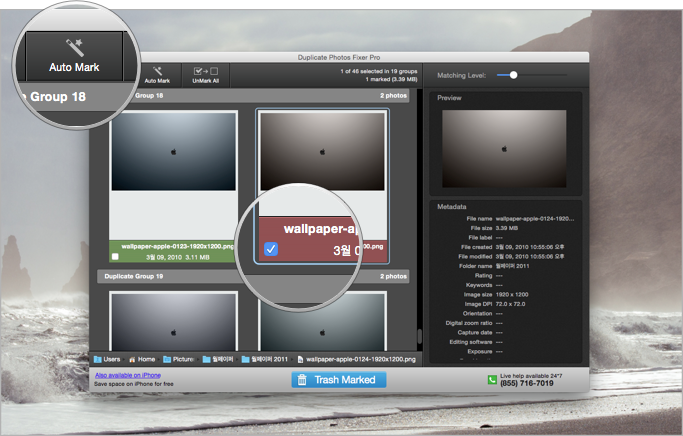Screen dimensions: 683x436
Task: Click the '2 photos' count for Group 18
Action: pos(393,95)
